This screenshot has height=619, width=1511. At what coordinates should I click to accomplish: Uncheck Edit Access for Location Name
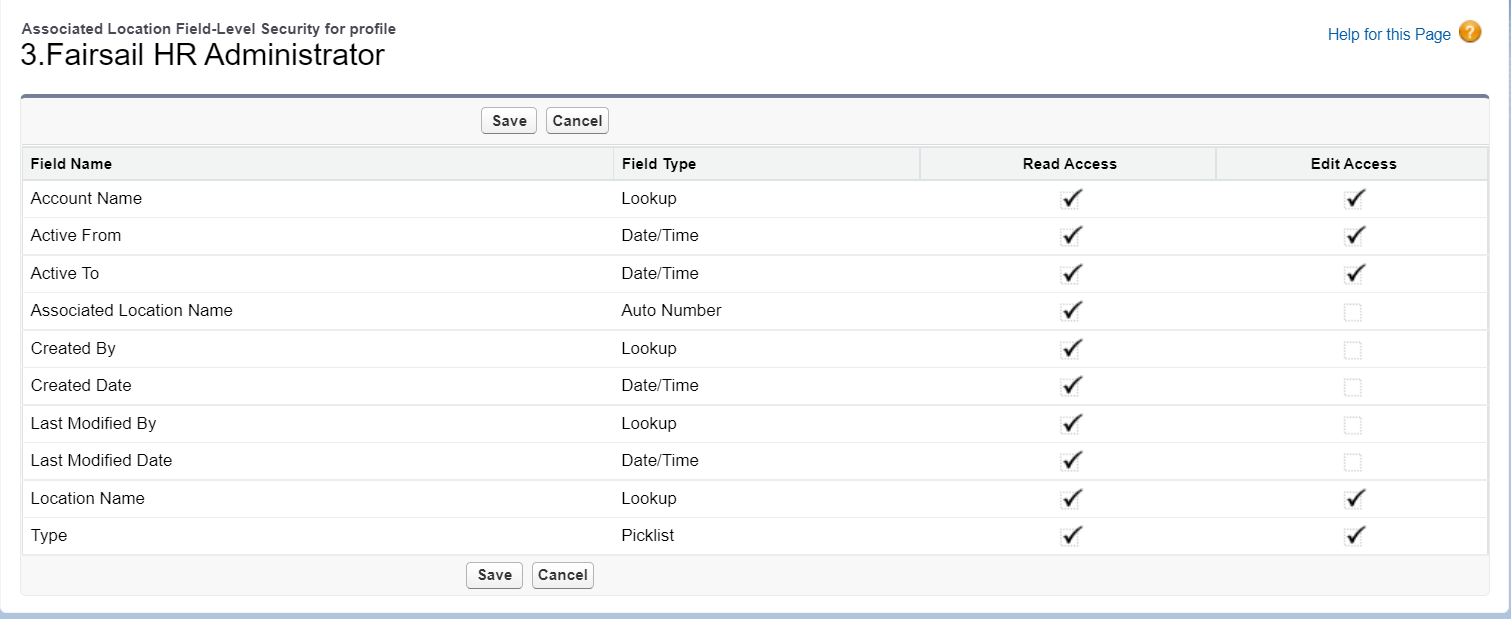[x=1355, y=499]
